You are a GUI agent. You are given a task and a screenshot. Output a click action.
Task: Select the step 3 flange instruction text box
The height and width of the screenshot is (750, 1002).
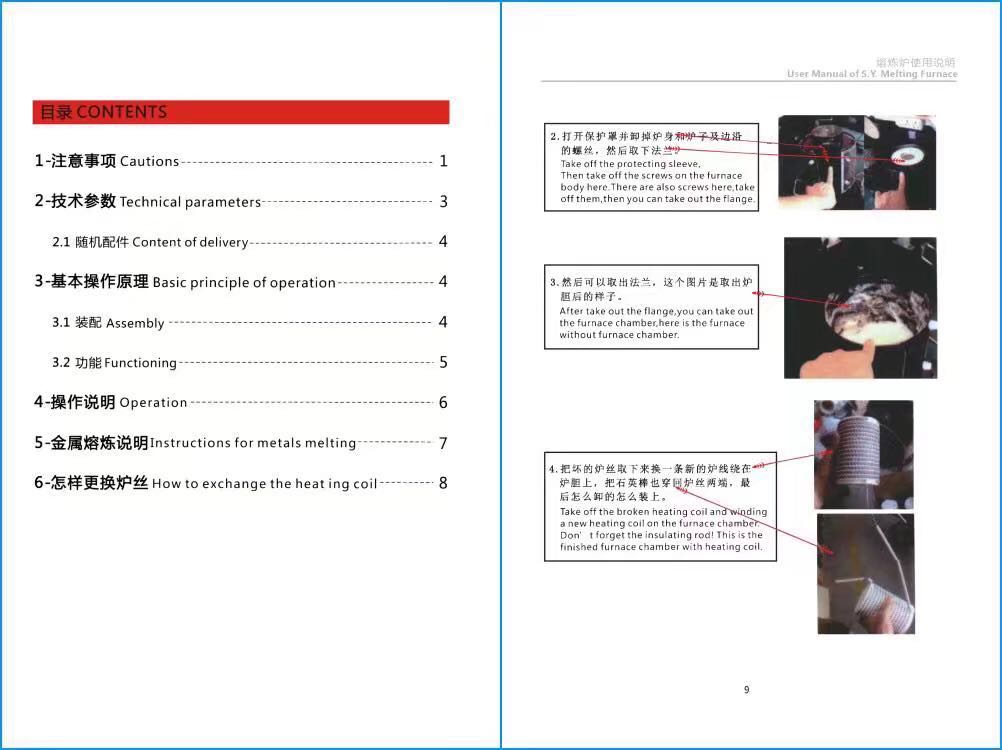click(x=651, y=306)
